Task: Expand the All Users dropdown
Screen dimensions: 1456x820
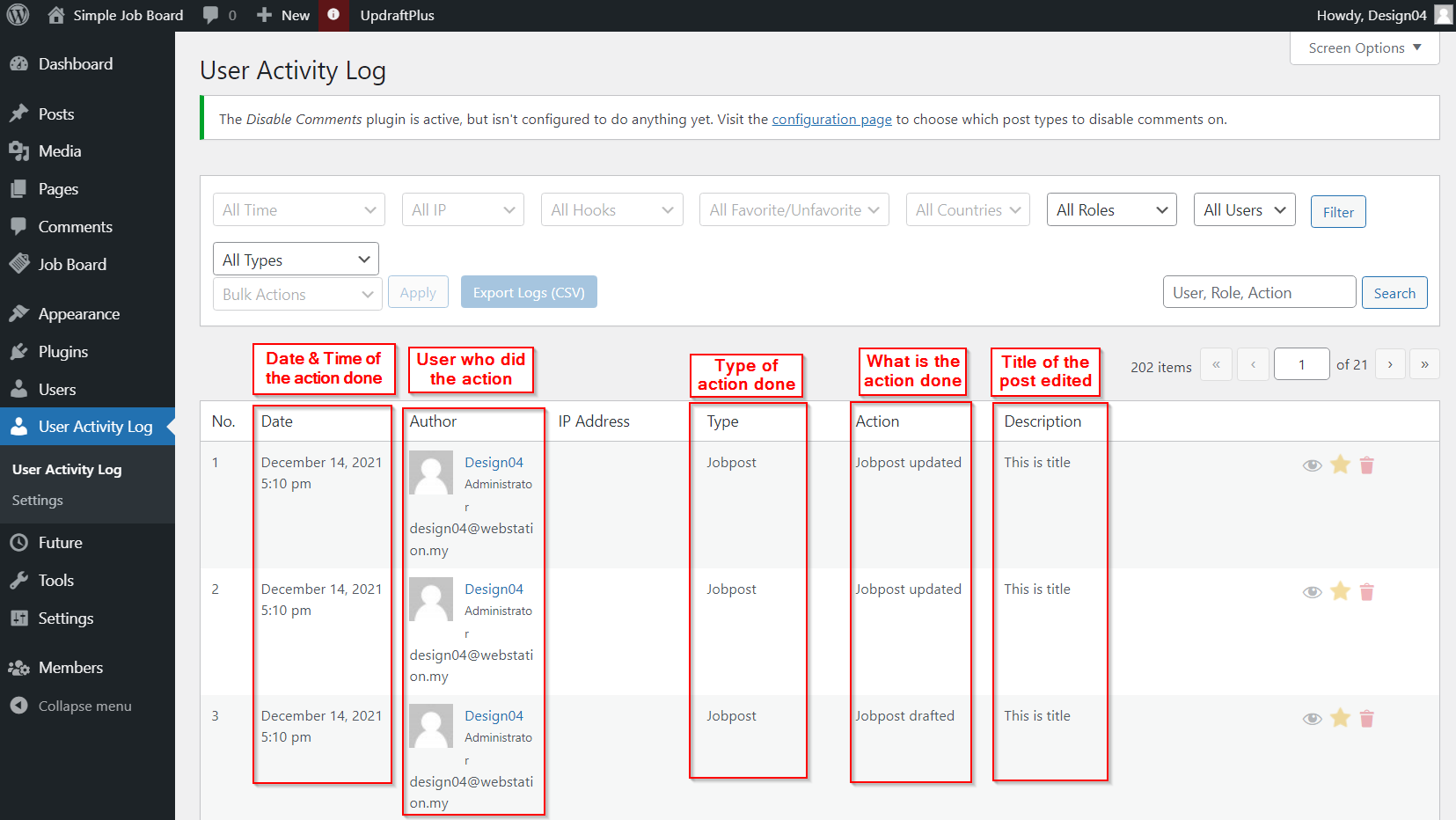Action: (x=1244, y=209)
